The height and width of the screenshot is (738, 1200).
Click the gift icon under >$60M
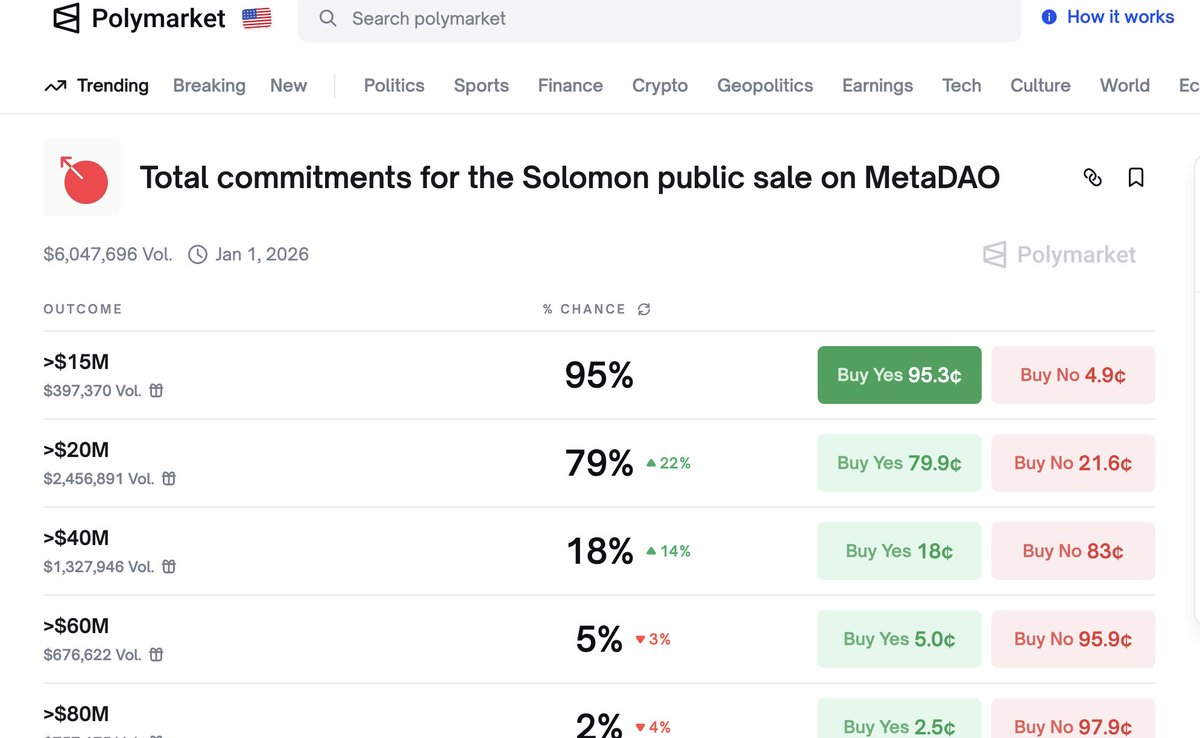click(156, 655)
